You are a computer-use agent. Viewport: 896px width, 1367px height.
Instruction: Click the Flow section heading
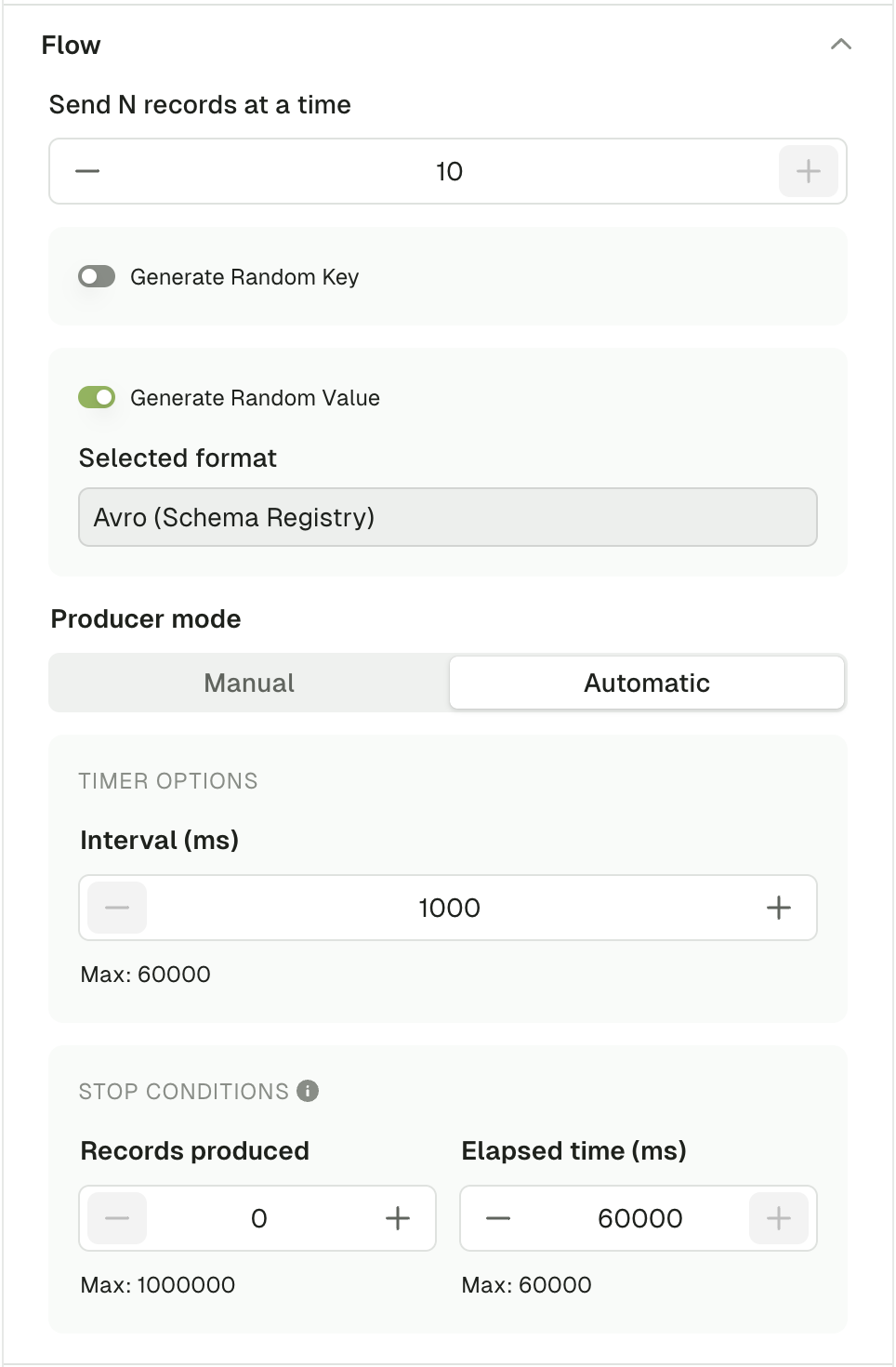71,45
